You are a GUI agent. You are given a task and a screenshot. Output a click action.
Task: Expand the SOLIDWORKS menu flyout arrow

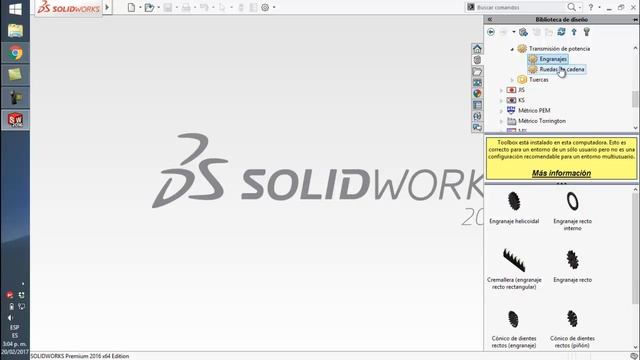(107, 7)
